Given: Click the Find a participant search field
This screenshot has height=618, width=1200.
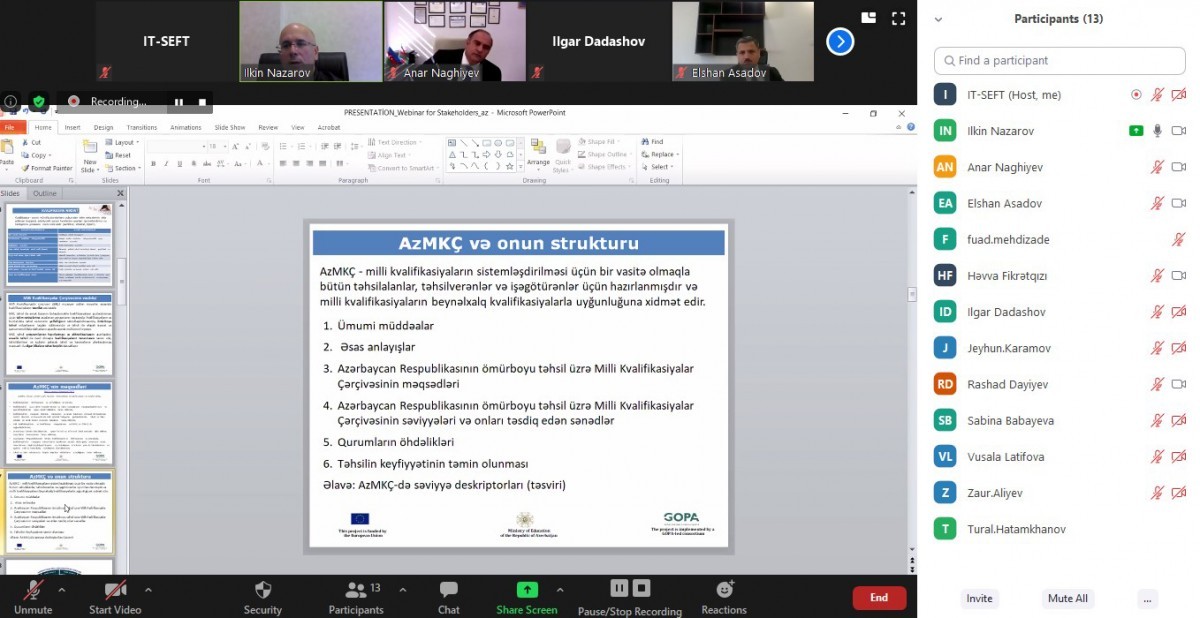Looking at the screenshot, I should (1060, 61).
